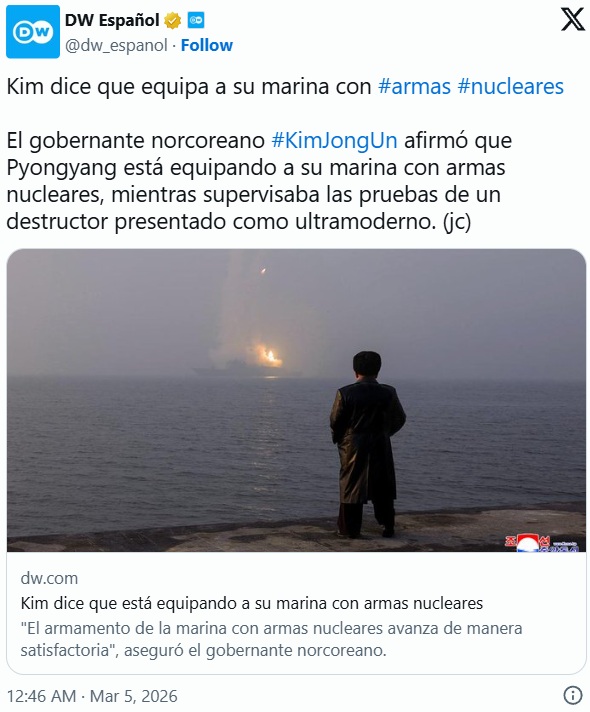Open the #armas hashtag

click(414, 86)
